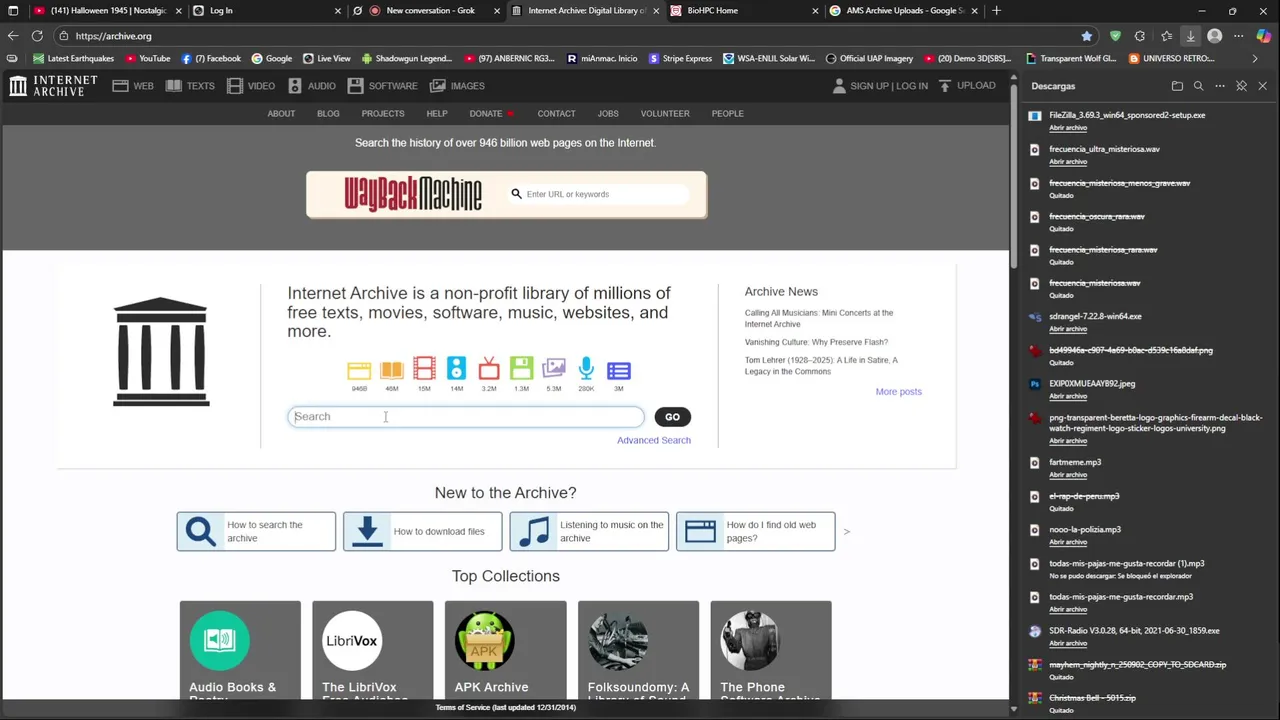Pin the Descargas panel with pin icon
The image size is (1280, 720).
coord(1241,86)
